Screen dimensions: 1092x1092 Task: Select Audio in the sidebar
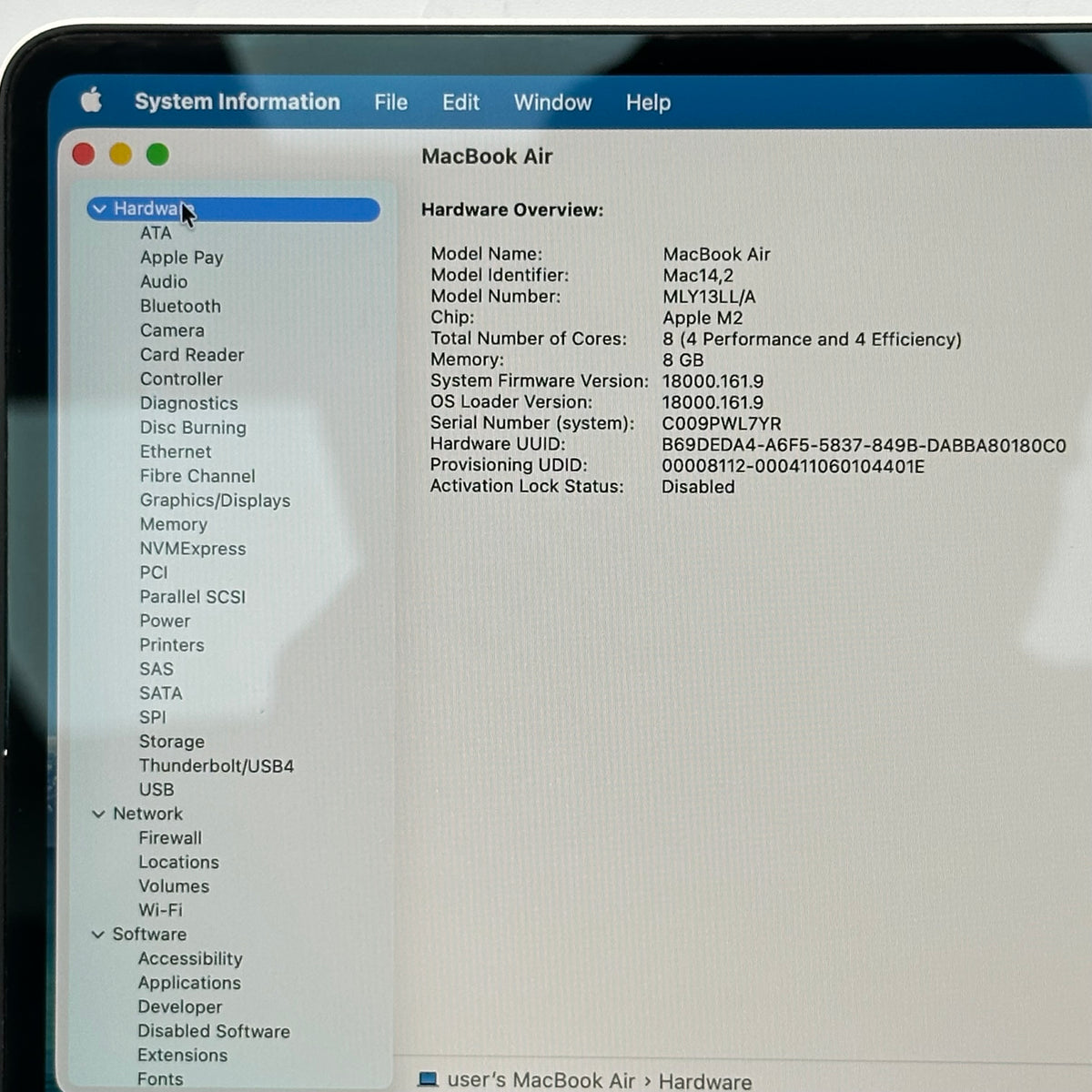(x=164, y=282)
